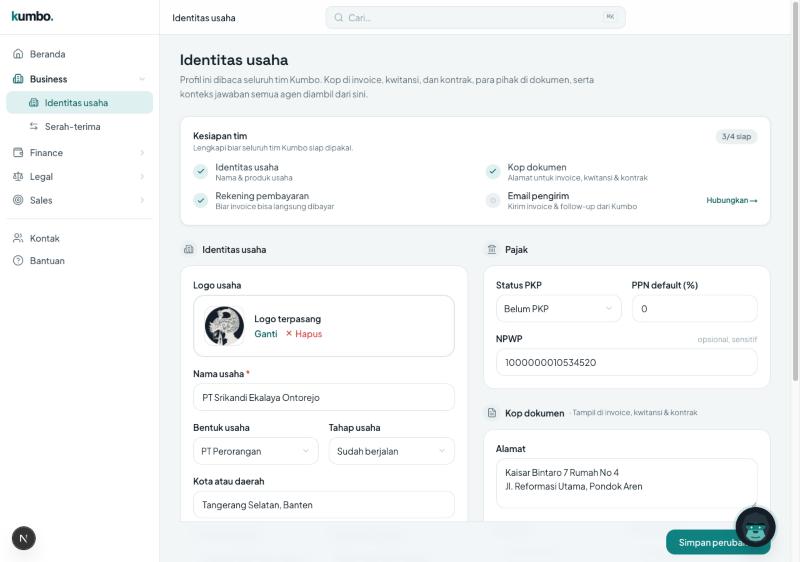Click the uploaded business logo thumbnail
The height and width of the screenshot is (562, 800).
[224, 326]
